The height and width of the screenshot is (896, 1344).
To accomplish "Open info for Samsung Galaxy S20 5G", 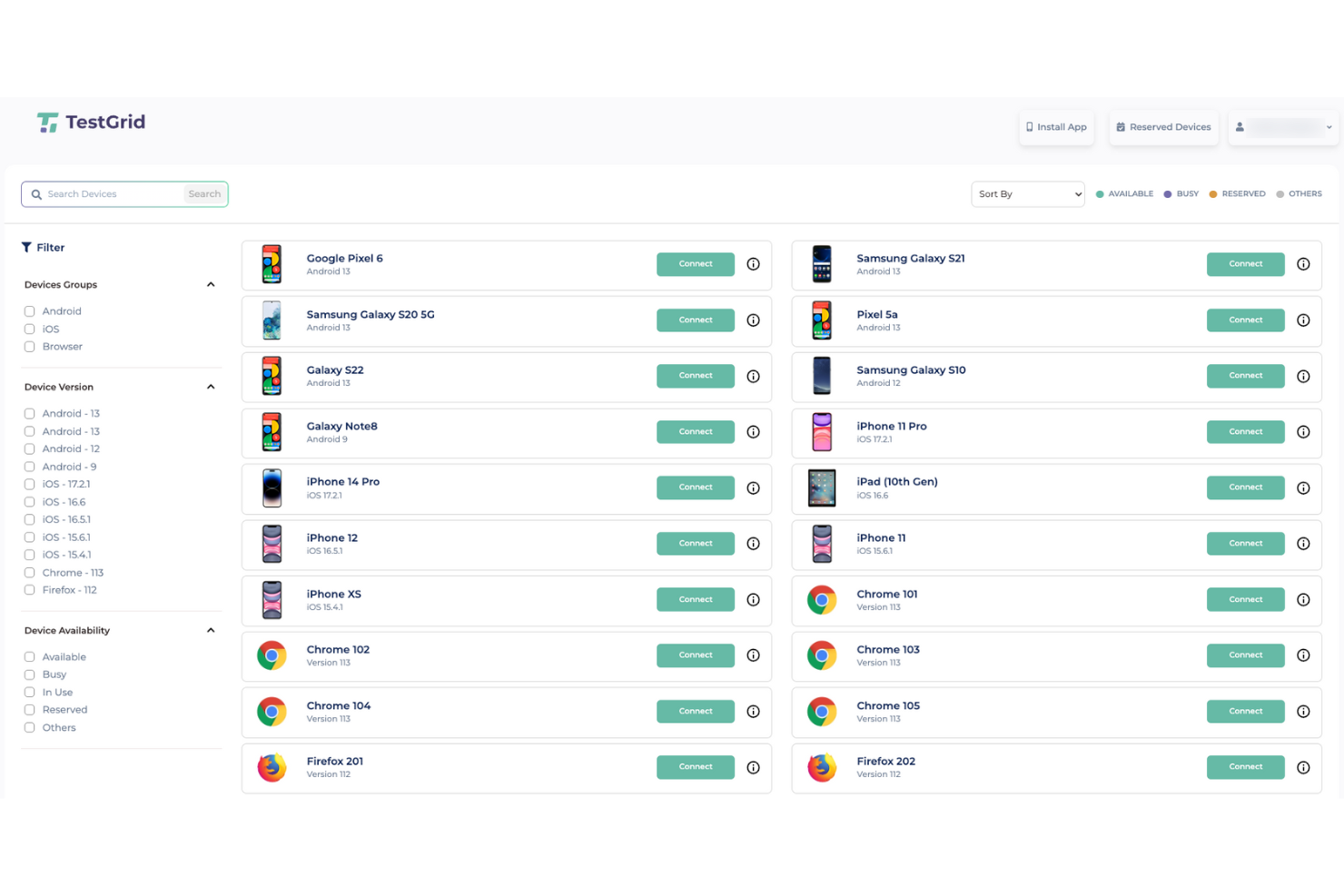I will [753, 320].
